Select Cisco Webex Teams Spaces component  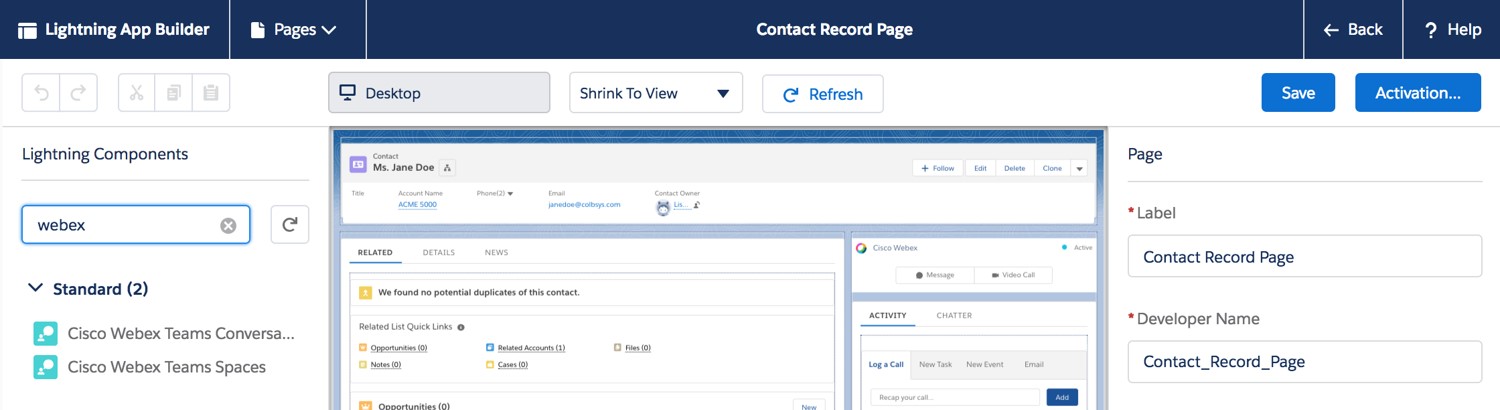pos(150,367)
